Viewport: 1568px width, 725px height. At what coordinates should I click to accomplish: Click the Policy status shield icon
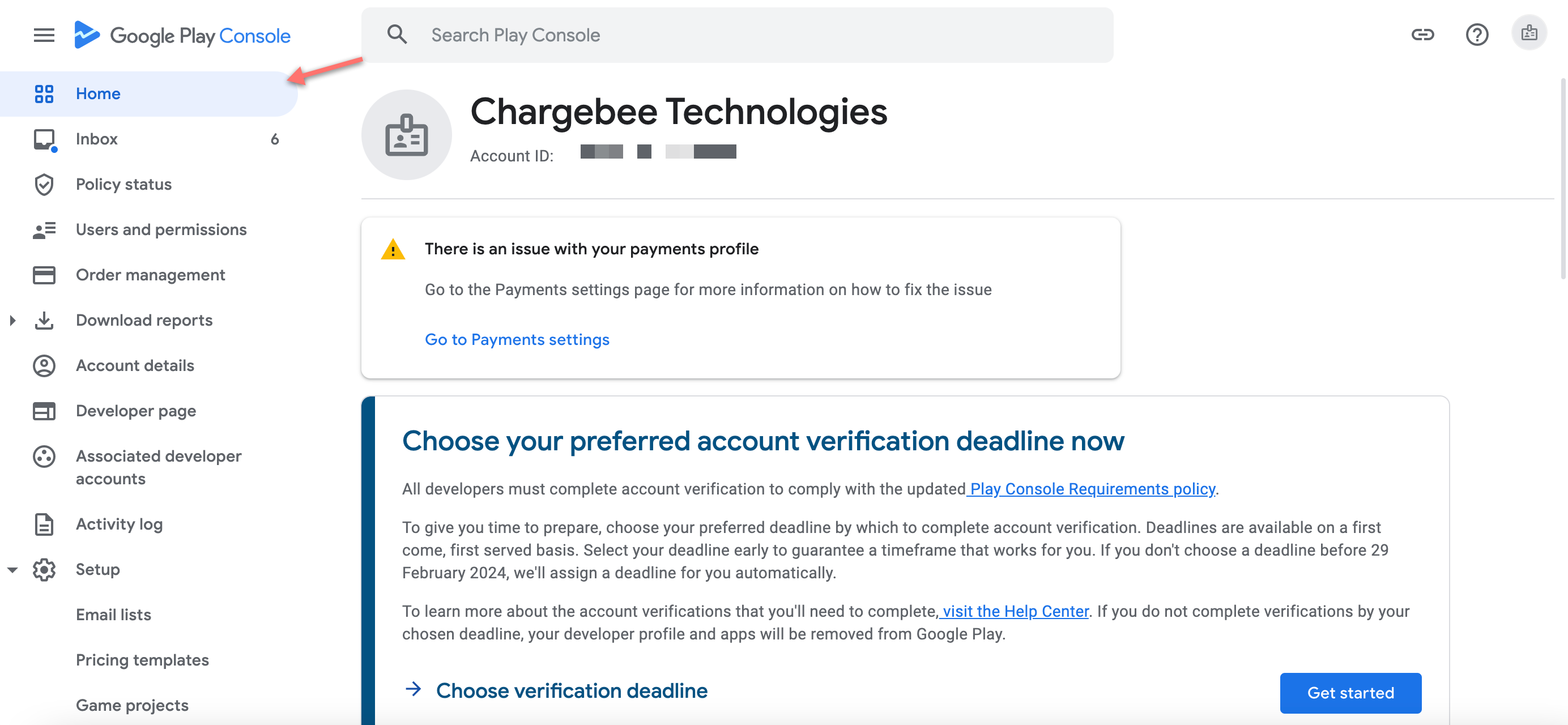(x=44, y=185)
